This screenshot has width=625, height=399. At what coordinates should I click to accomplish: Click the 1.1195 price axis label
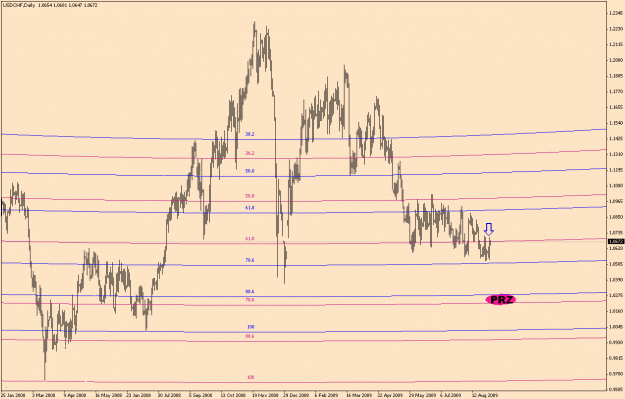pyautogui.click(x=616, y=170)
